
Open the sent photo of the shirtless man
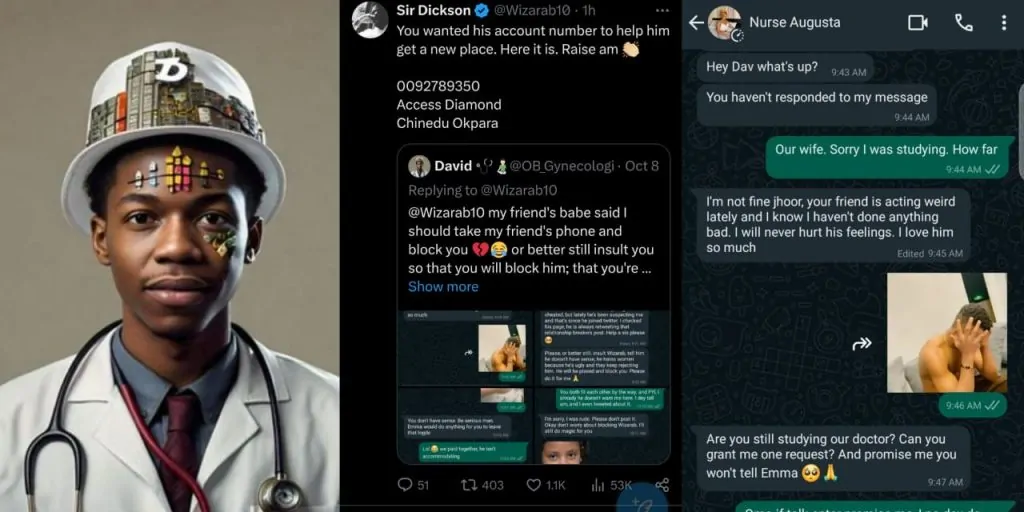(946, 332)
